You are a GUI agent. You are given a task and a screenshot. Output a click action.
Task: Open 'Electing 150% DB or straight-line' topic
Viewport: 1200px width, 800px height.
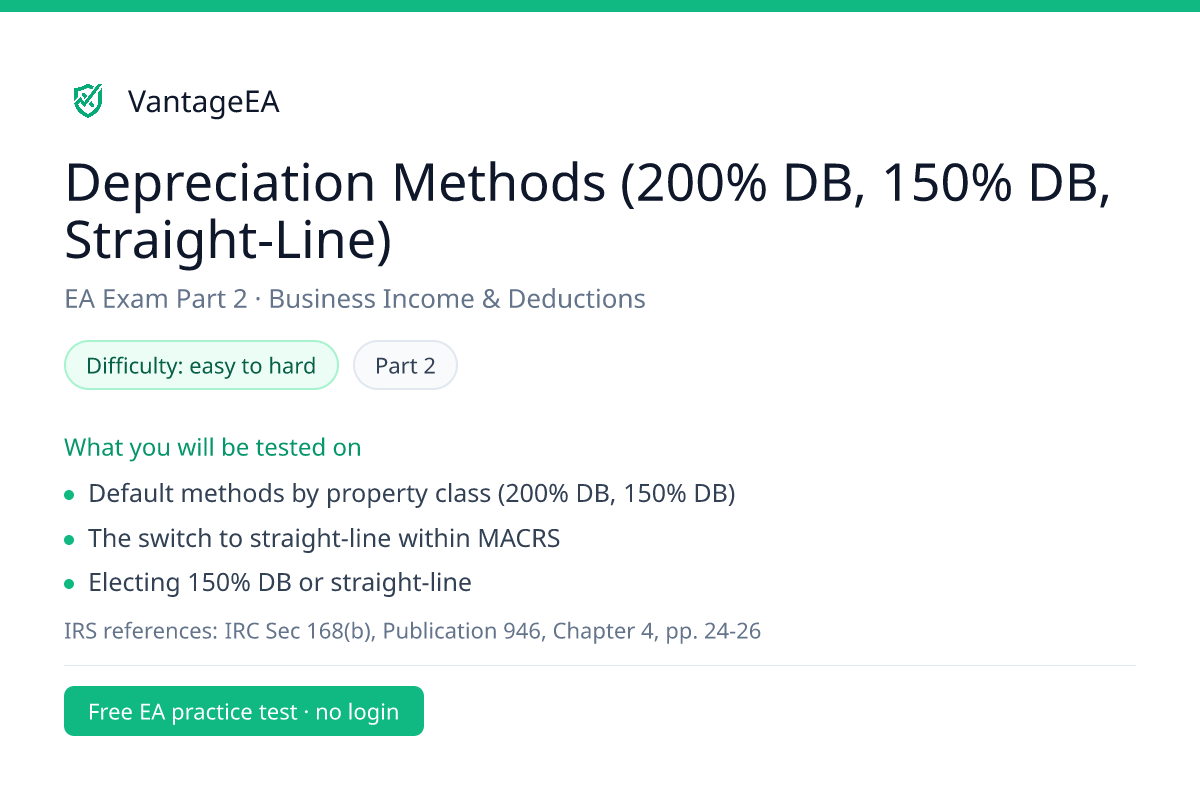280,583
